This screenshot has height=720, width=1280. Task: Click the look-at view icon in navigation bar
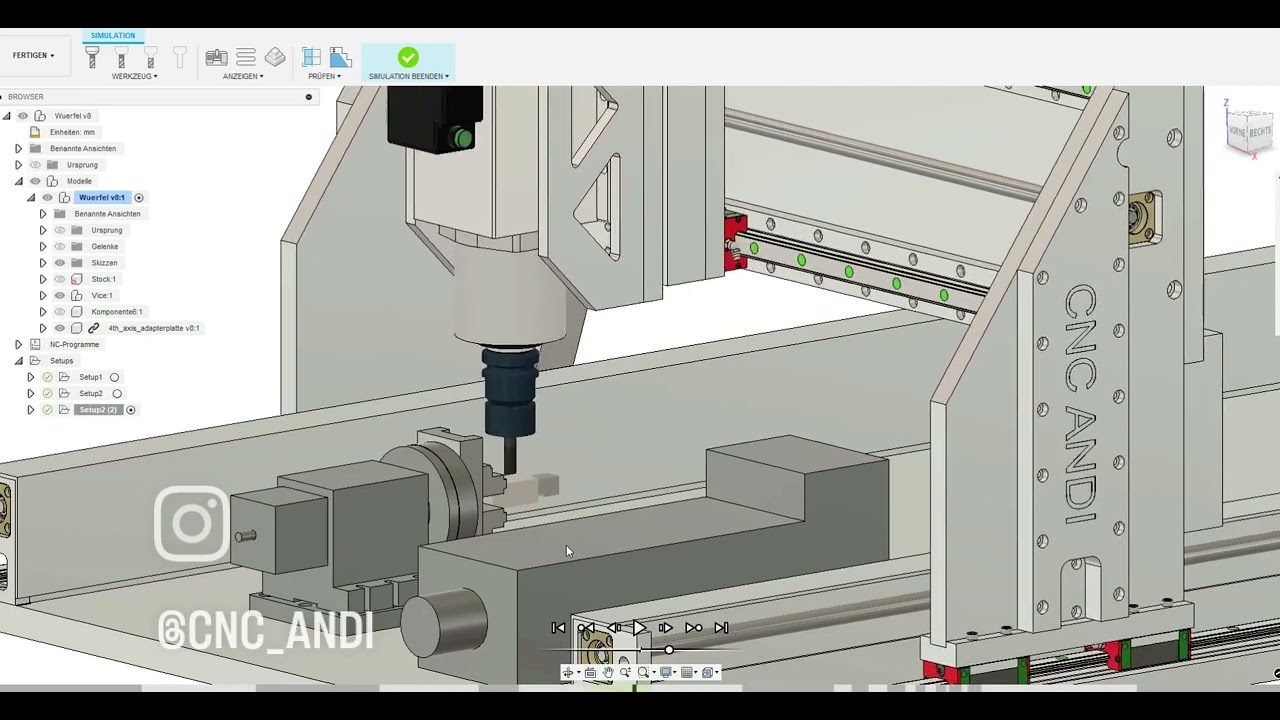coord(590,673)
